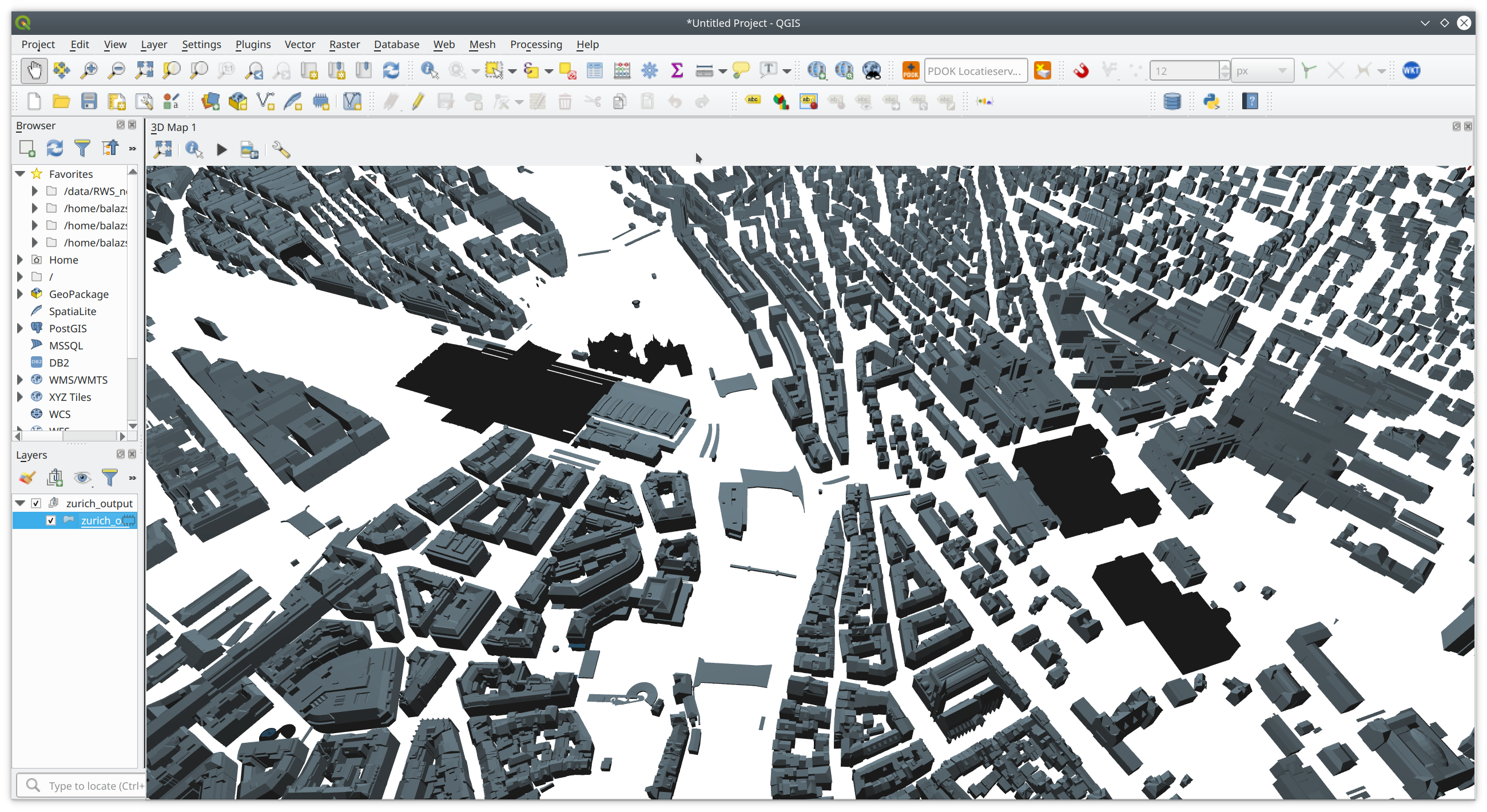Open the Measure tool dropdown arrow
The width and height of the screenshot is (1487, 812).
[x=722, y=71]
